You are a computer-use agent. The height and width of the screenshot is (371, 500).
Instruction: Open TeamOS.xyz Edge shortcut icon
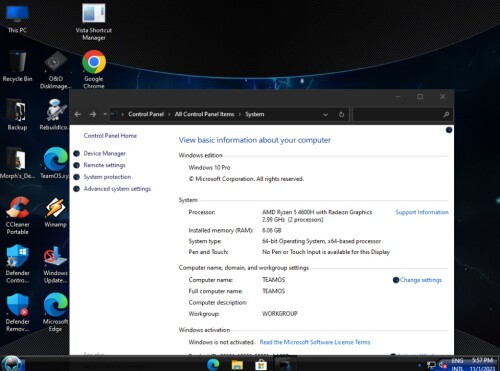(55, 163)
